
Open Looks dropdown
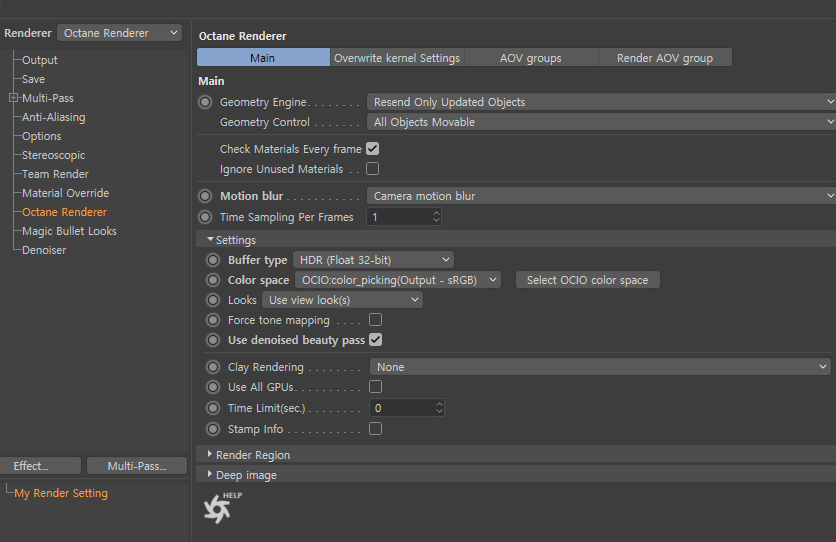coord(342,300)
